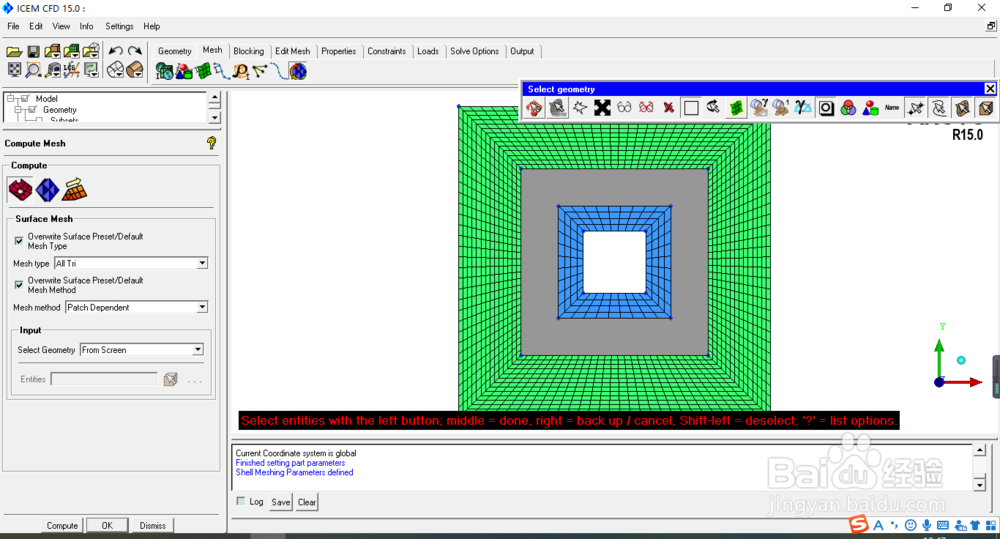Open the Open Geometry dropdown icon
This screenshot has height=539, width=1000.
point(52,52)
